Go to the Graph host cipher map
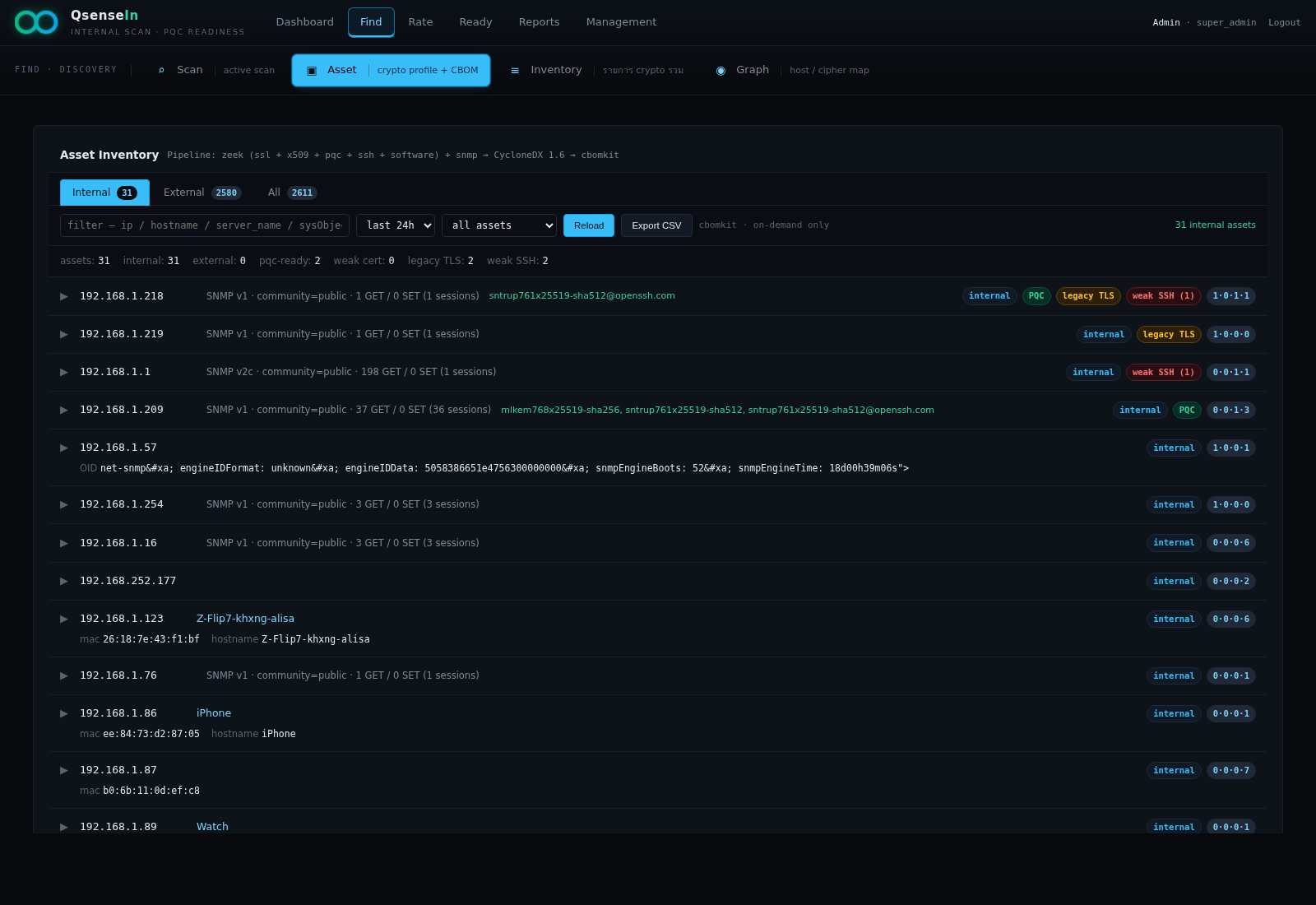The width and height of the screenshot is (1316, 905). pos(792,70)
